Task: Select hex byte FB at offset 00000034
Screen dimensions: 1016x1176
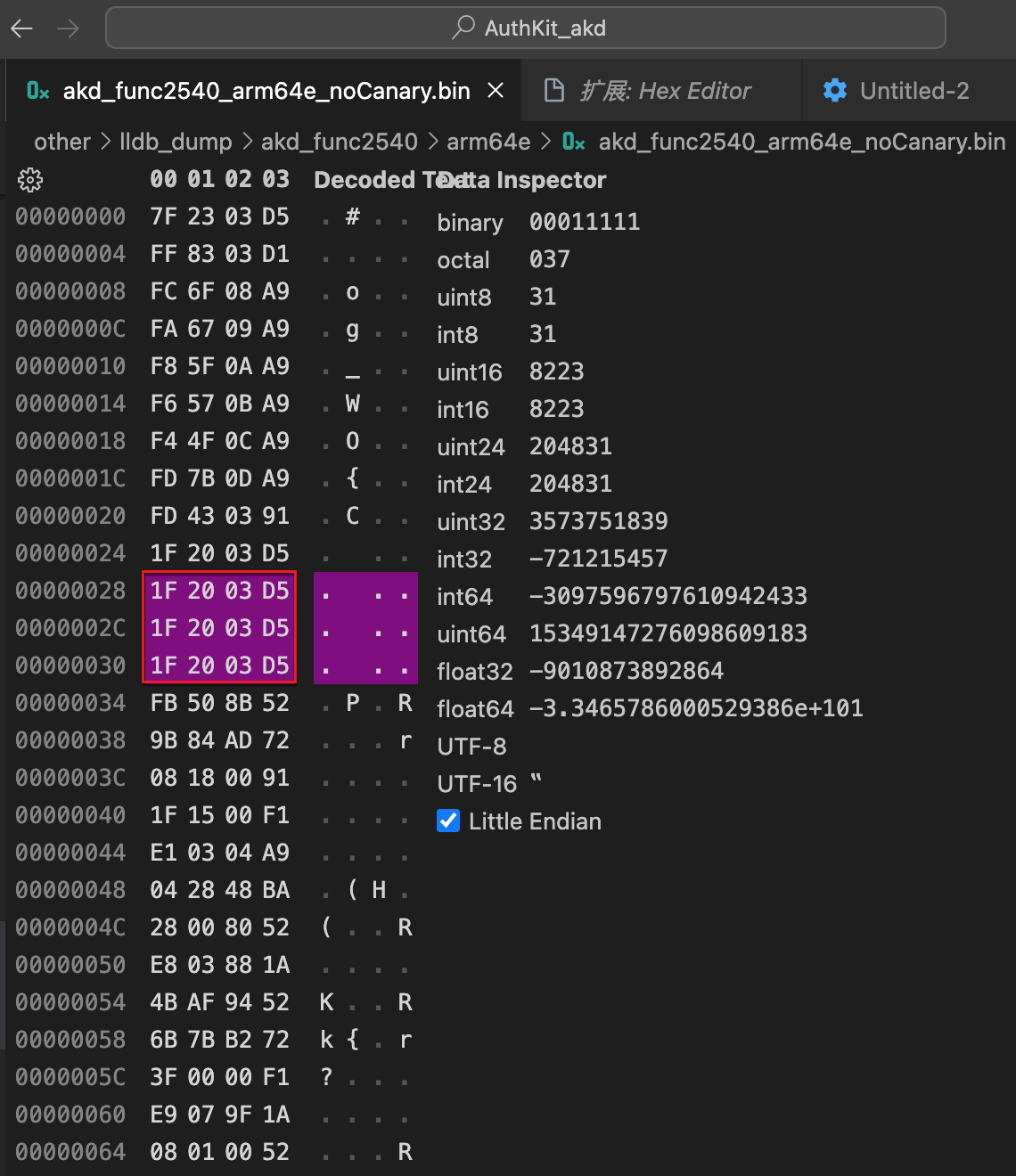Action: 164,703
